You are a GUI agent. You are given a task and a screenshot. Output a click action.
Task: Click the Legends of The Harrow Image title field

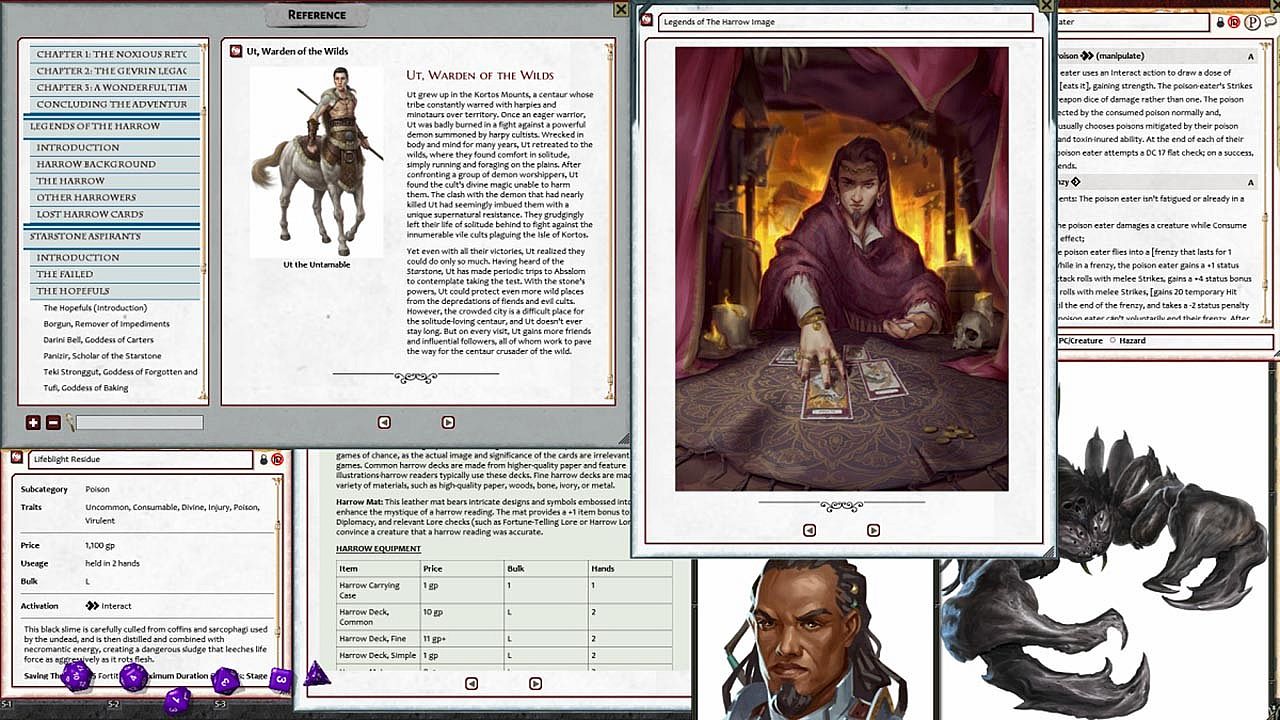click(x=845, y=22)
